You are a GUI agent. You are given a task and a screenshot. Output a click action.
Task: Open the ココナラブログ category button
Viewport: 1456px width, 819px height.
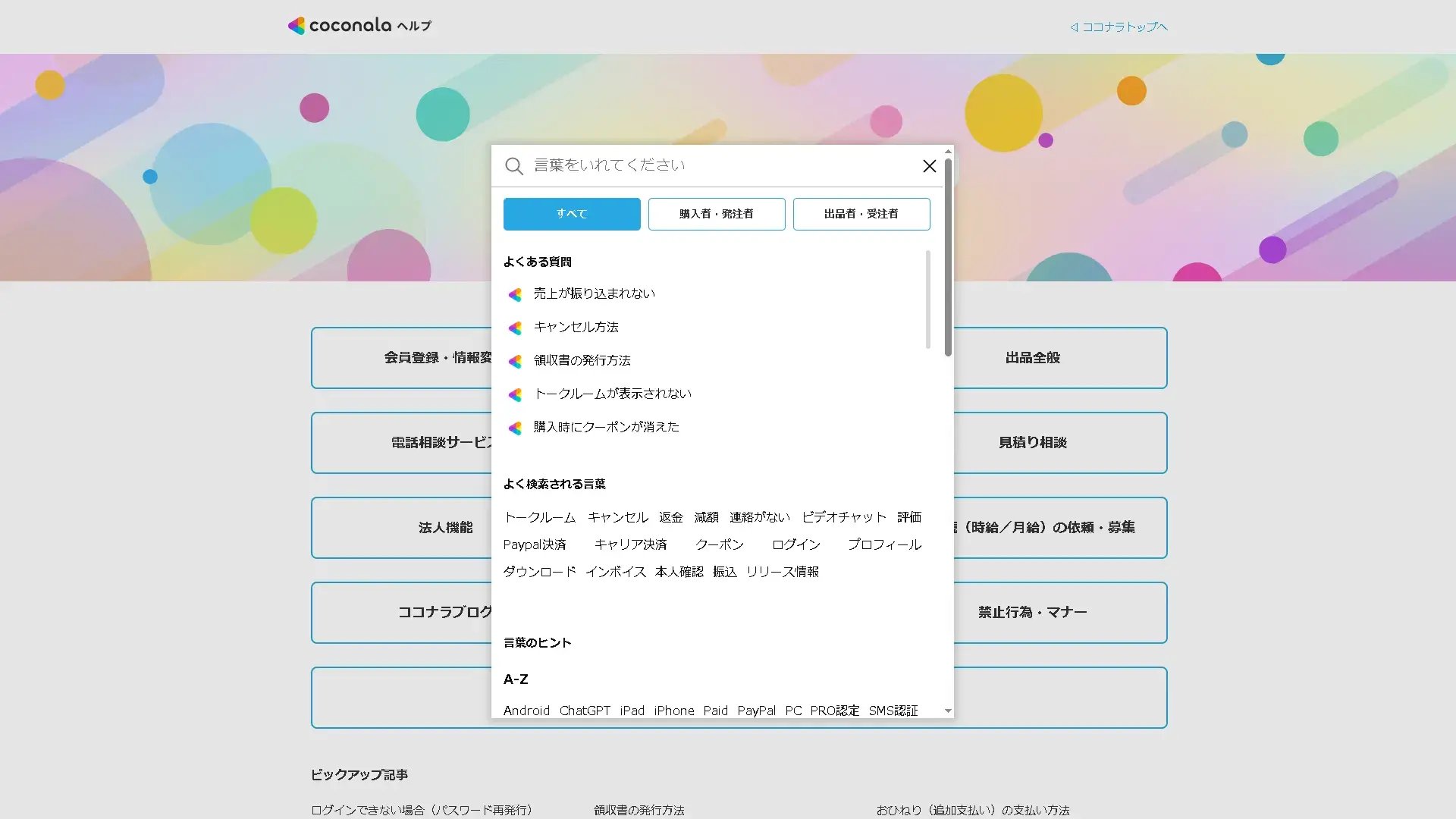[402, 613]
